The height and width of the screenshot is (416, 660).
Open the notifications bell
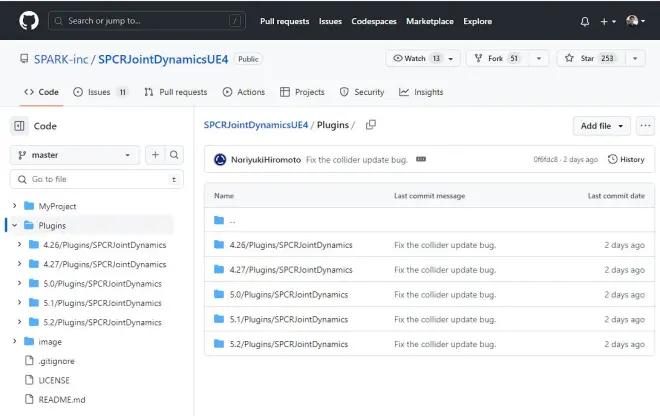point(585,21)
